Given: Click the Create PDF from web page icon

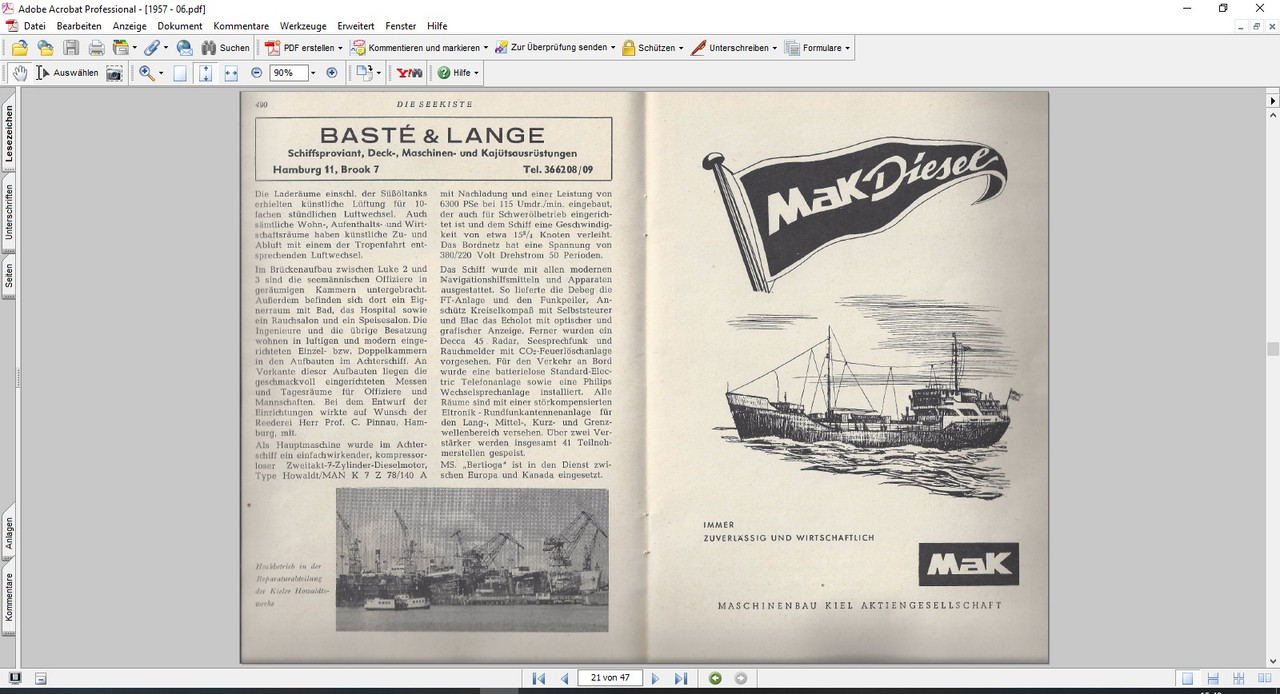Looking at the screenshot, I should 45,47.
